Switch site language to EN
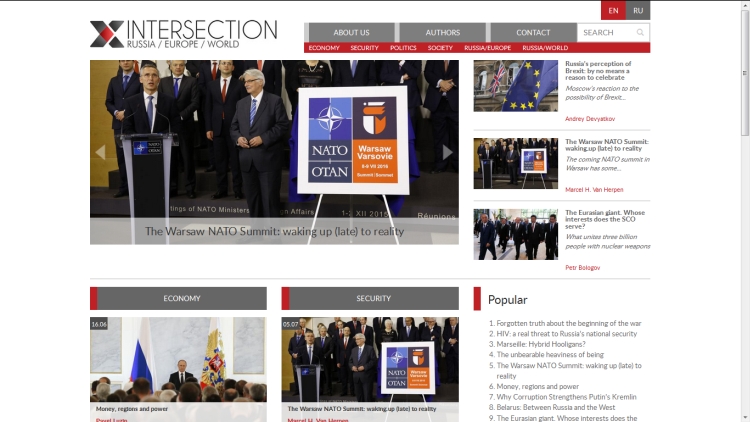Viewport: 750px width, 422px height. click(613, 11)
